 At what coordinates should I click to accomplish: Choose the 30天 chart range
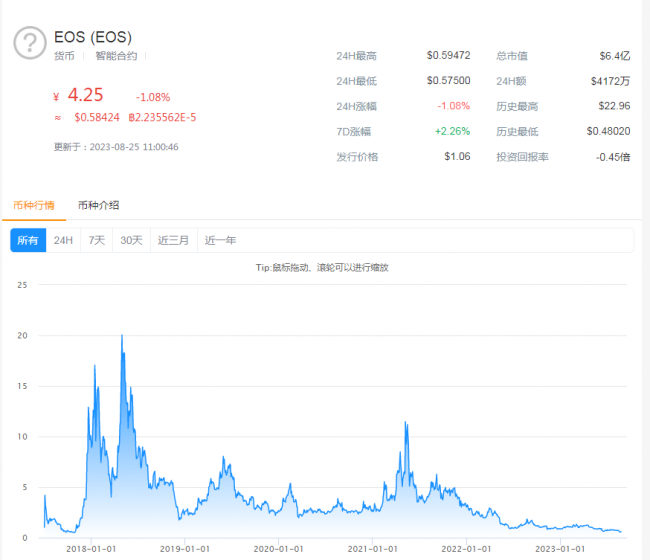coord(131,240)
